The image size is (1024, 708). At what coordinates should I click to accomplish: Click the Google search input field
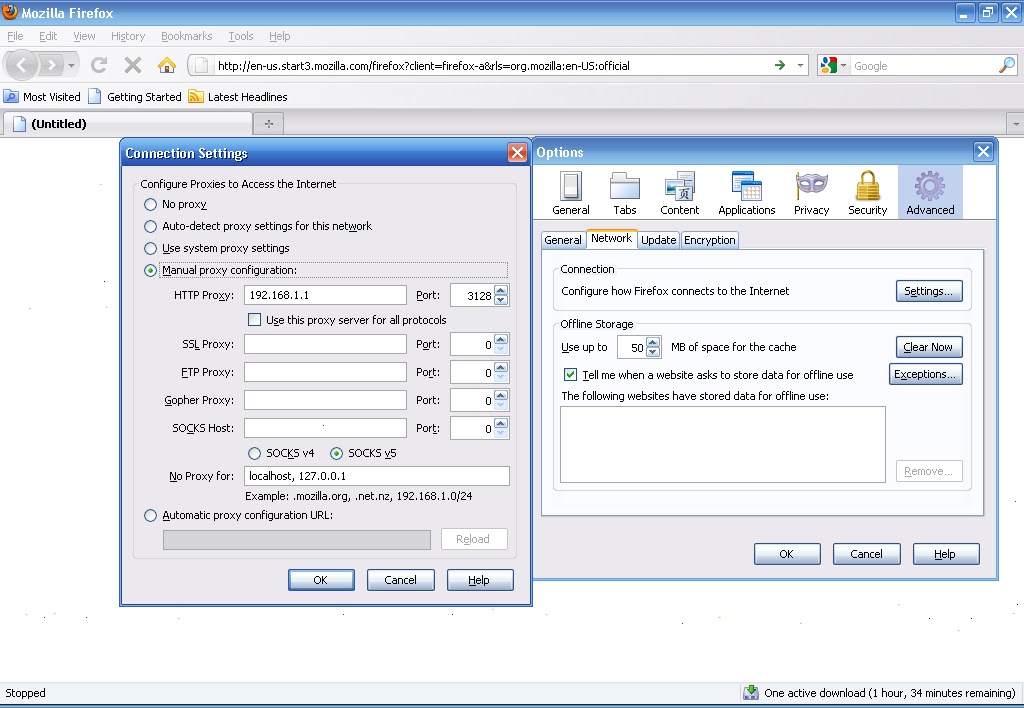click(x=925, y=66)
